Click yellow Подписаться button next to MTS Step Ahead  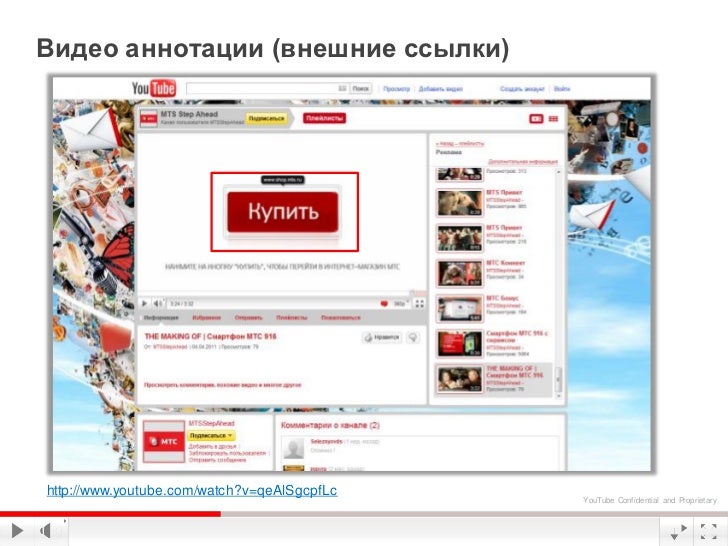tap(266, 119)
